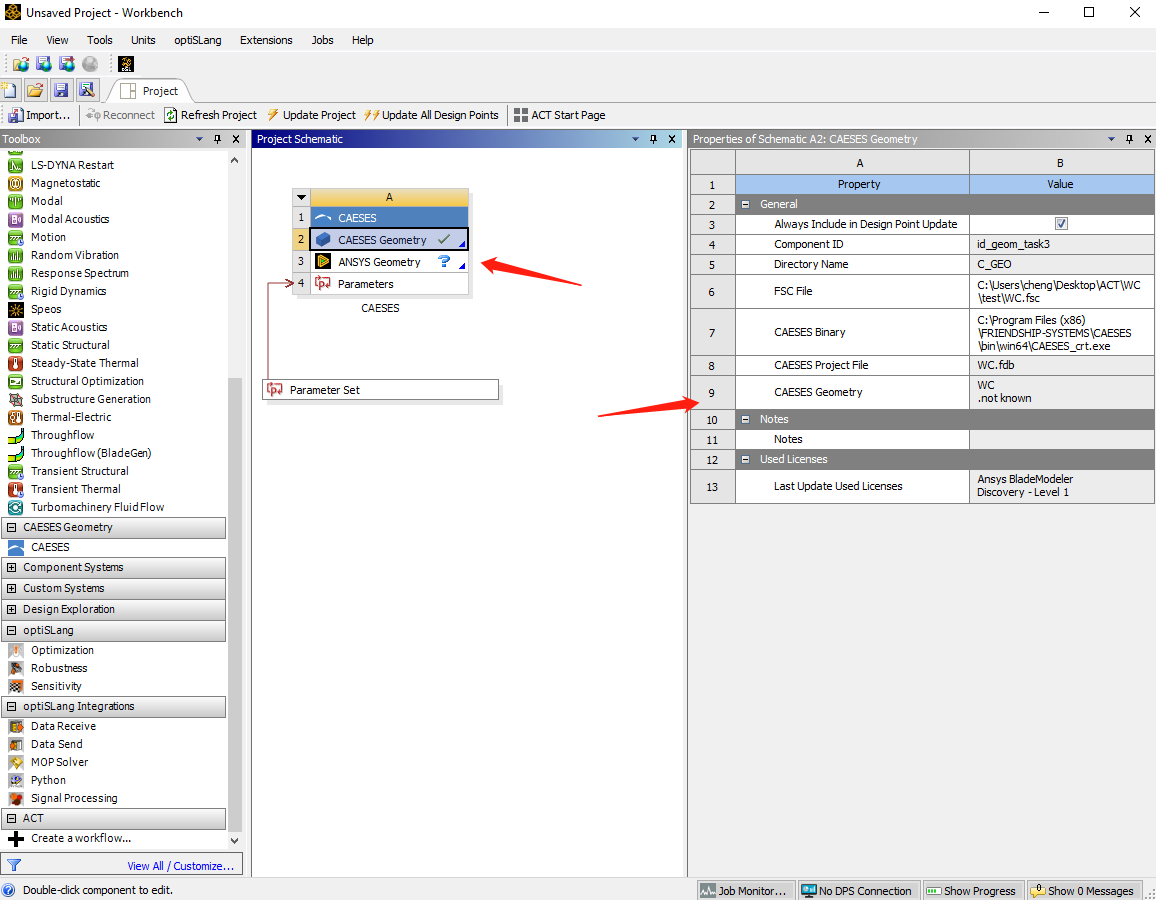Viewport: 1156px width, 900px height.
Task: Select Speos in the Toolbox
Action: point(46,309)
